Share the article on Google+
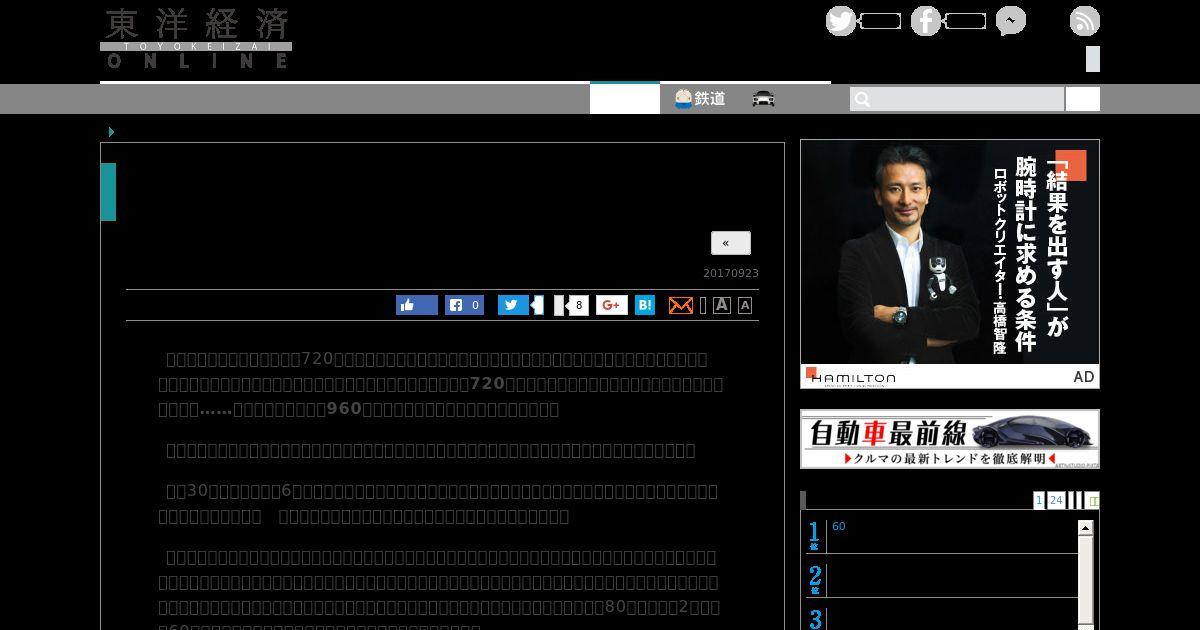The width and height of the screenshot is (1200, 630). click(x=611, y=305)
